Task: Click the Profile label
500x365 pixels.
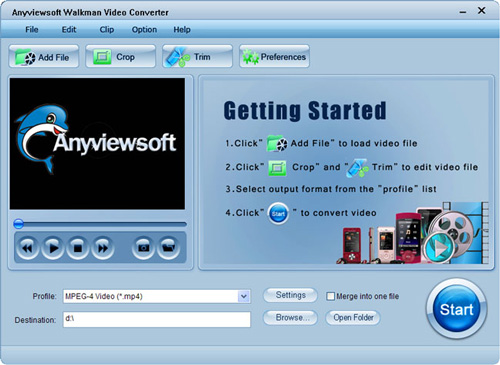Action: click(x=44, y=296)
